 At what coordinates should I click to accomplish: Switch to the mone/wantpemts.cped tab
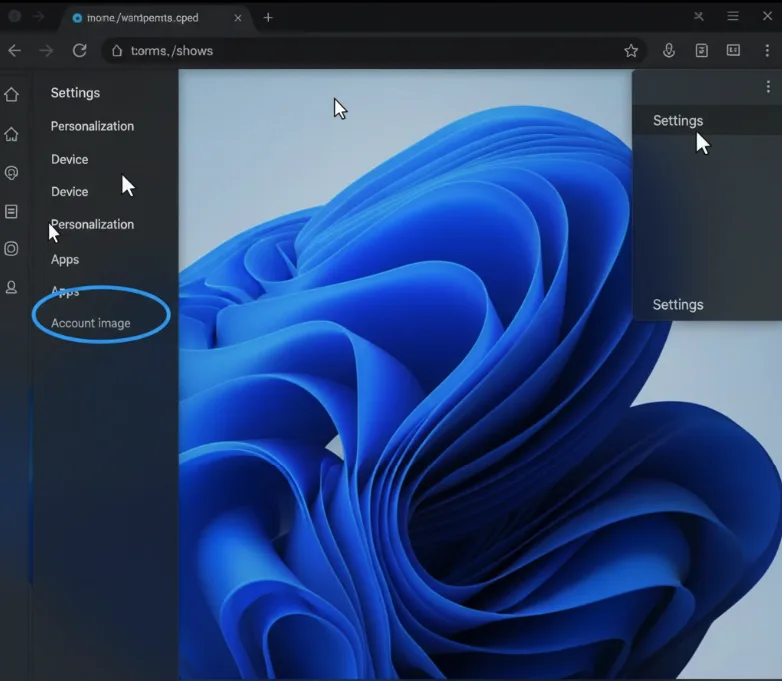[x=142, y=18]
